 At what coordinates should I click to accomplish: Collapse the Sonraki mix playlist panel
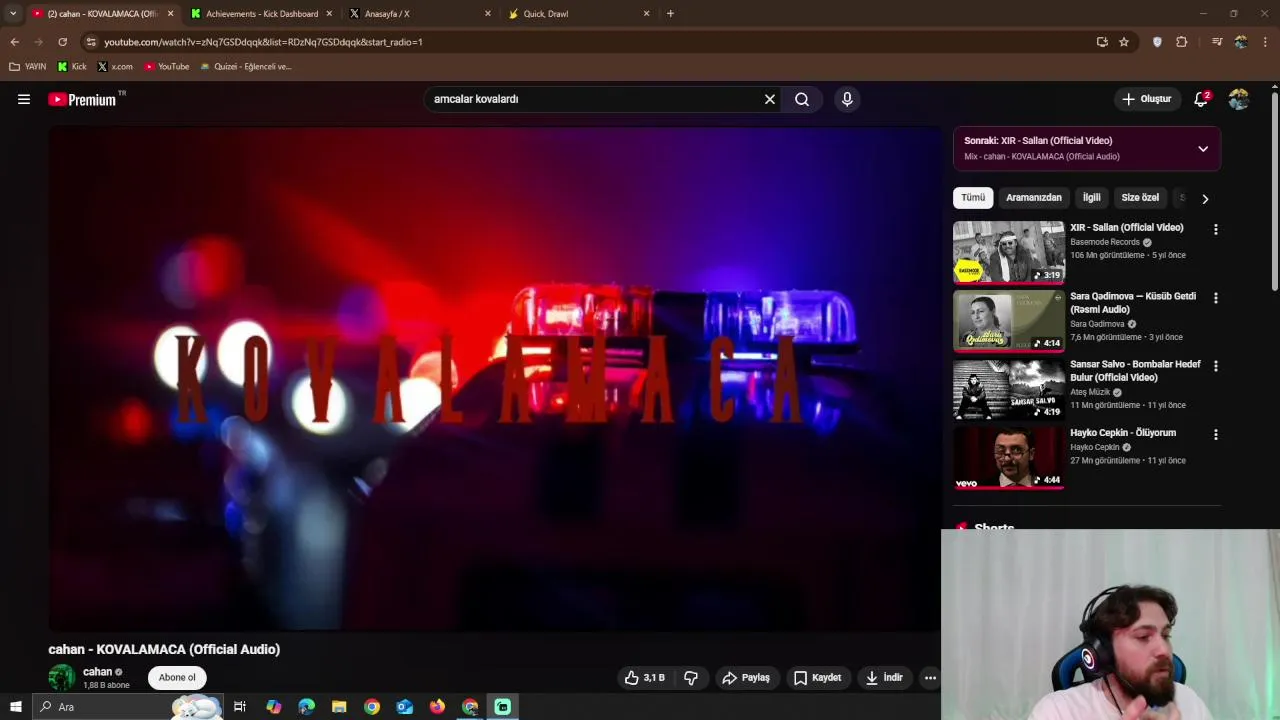pos(1203,148)
